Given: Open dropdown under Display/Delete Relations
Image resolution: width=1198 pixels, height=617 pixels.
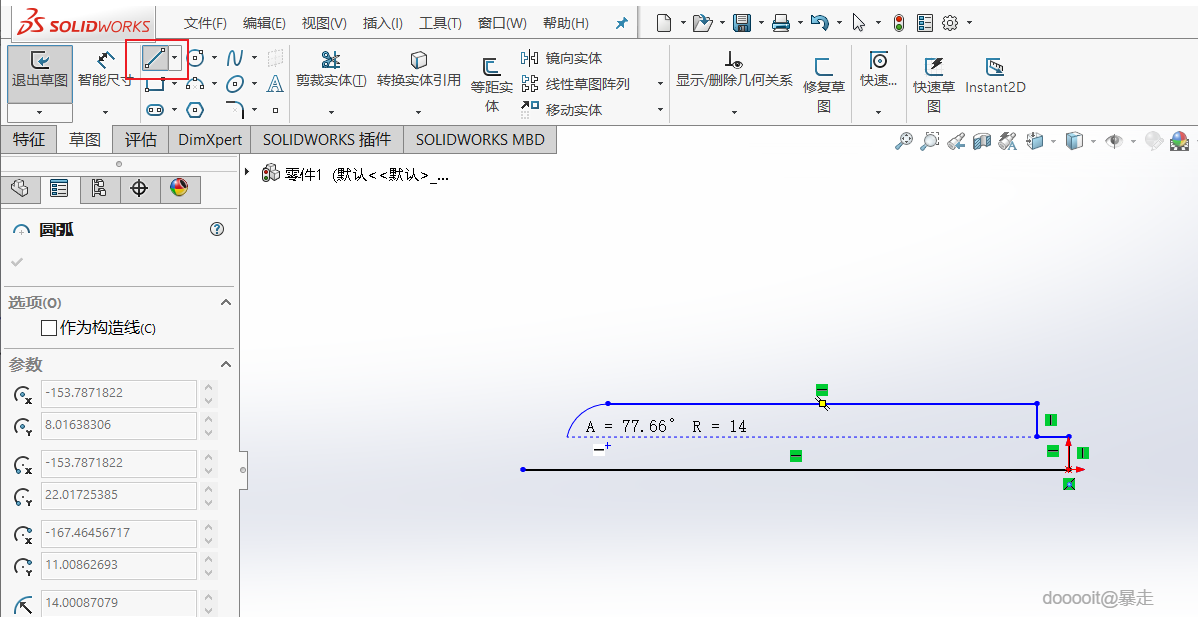Looking at the screenshot, I should pos(734,112).
